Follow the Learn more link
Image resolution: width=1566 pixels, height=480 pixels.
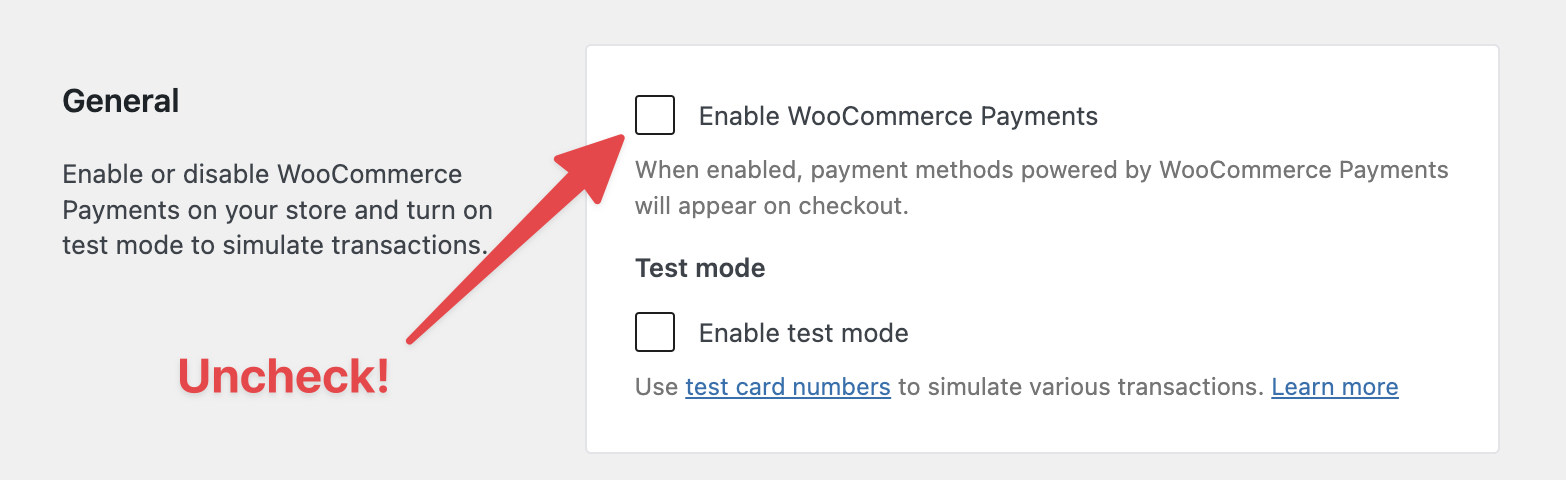(x=1334, y=387)
